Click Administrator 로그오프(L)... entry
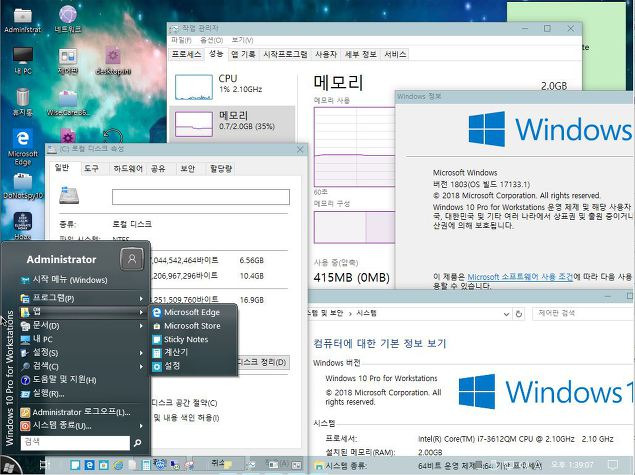Image resolution: width=635 pixels, height=475 pixels. click(75, 412)
